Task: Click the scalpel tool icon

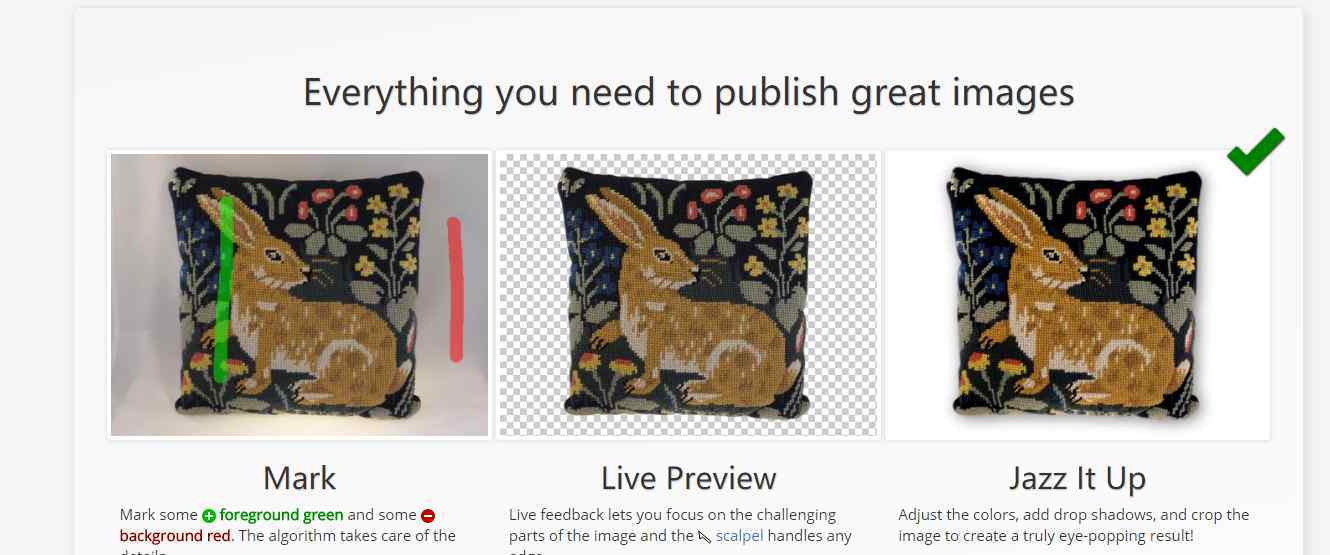Action: click(x=705, y=537)
